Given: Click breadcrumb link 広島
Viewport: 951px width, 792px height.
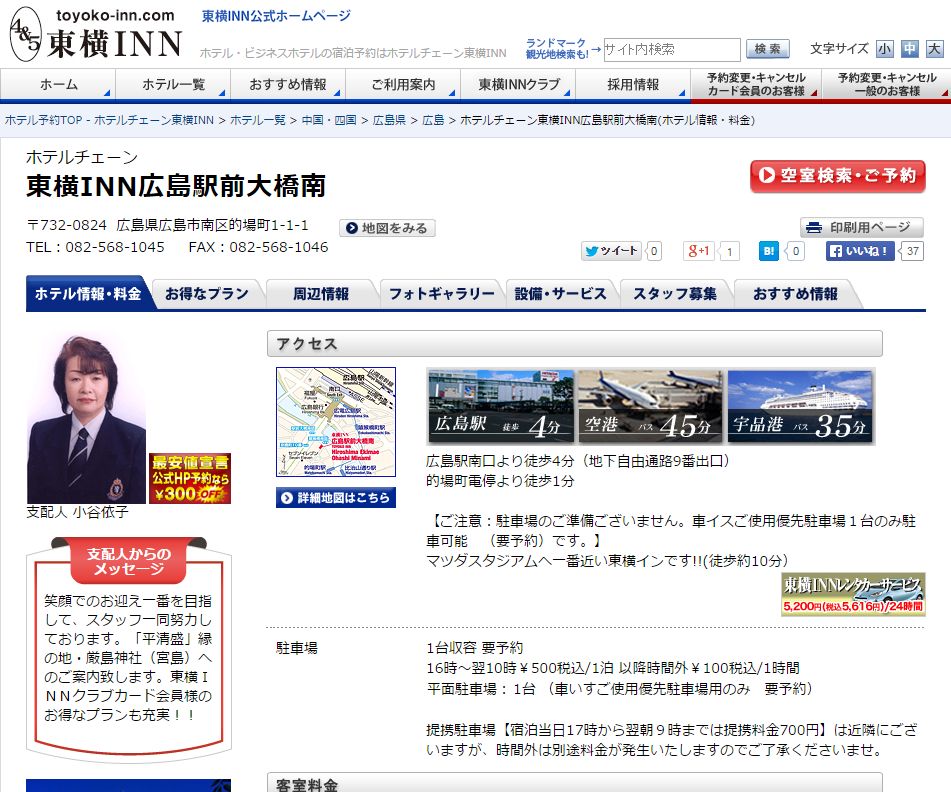Looking at the screenshot, I should tap(433, 120).
